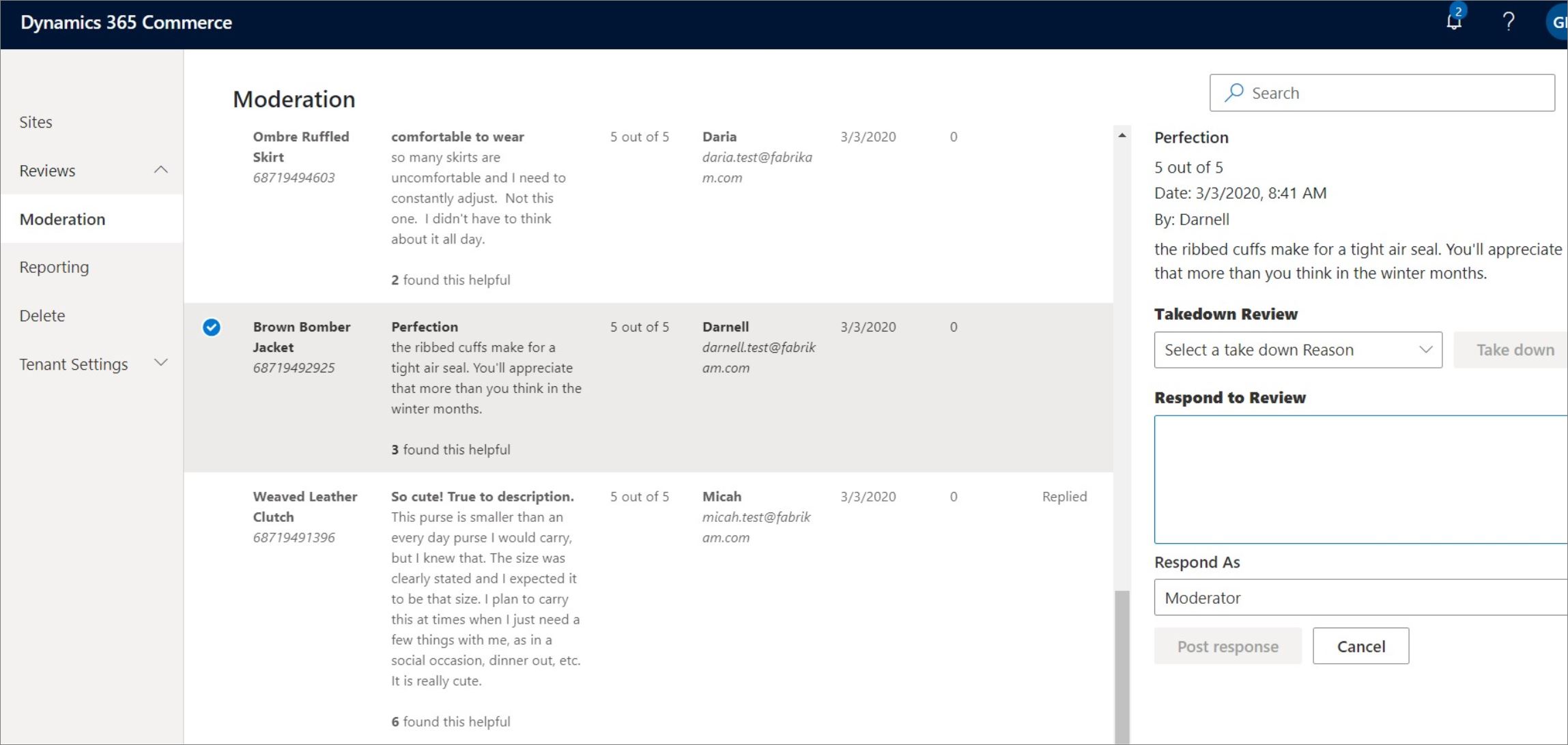
Task: Open Reporting in the sidebar
Action: (x=54, y=267)
